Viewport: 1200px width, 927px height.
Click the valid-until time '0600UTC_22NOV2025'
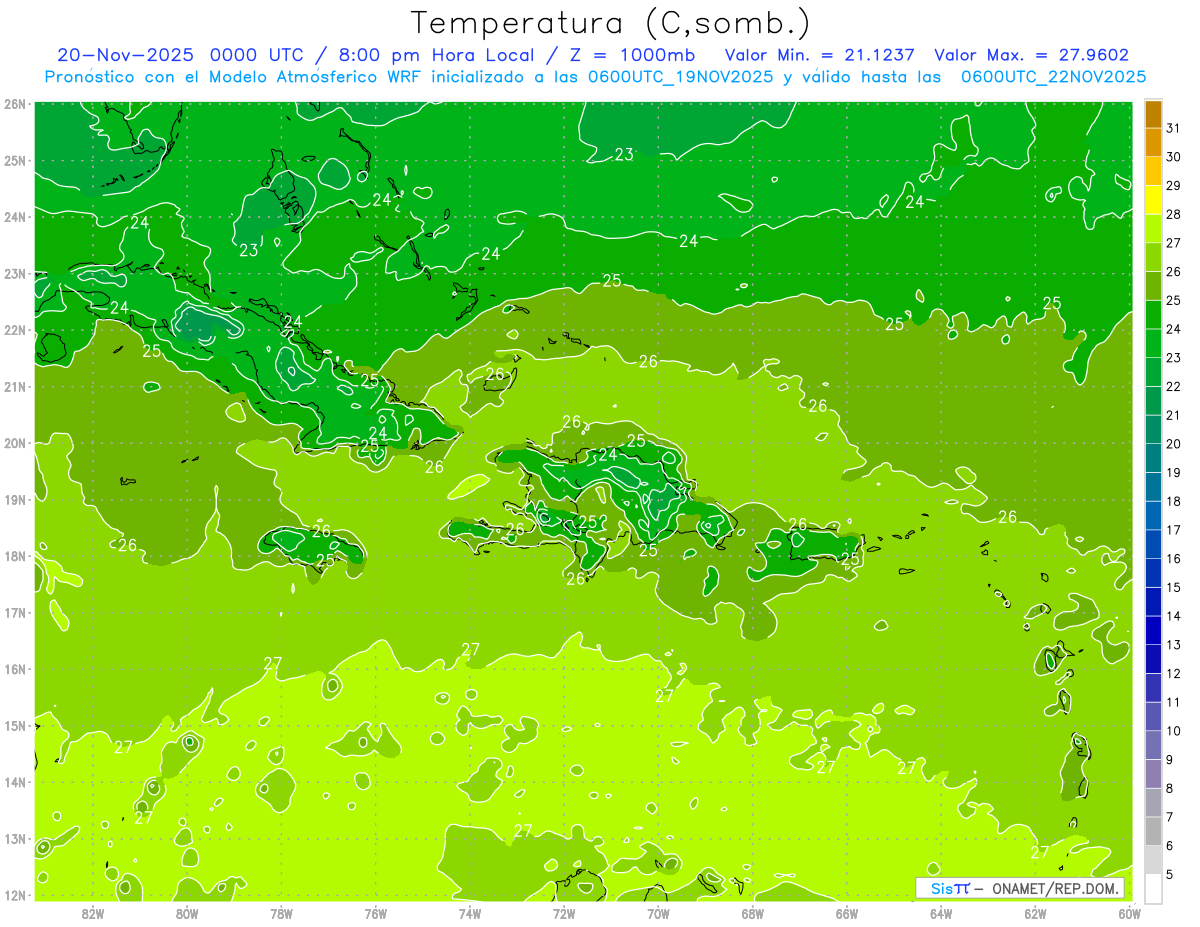[x=1053, y=77]
